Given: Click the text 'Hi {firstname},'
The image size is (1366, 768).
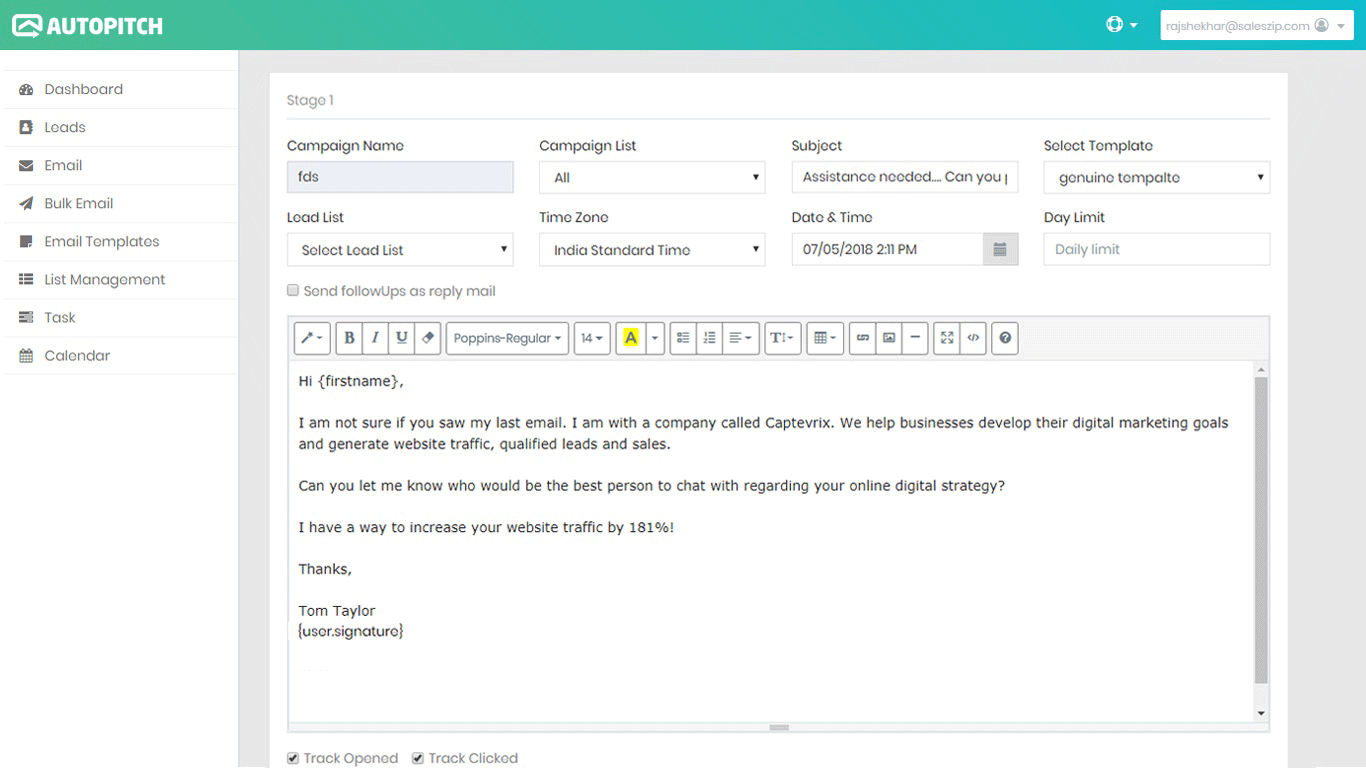Looking at the screenshot, I should point(351,381).
